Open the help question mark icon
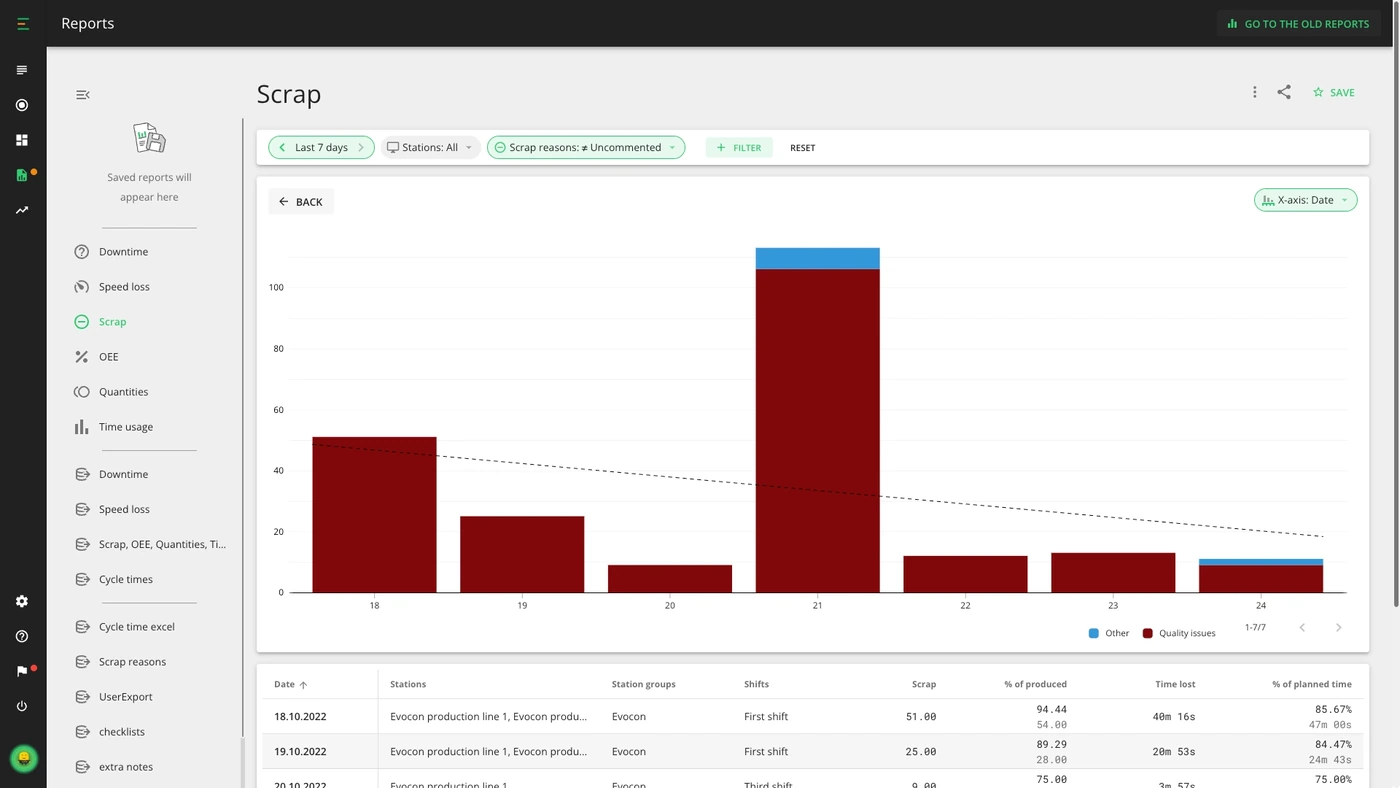Viewport: 1400px width, 788px height. 22,636
